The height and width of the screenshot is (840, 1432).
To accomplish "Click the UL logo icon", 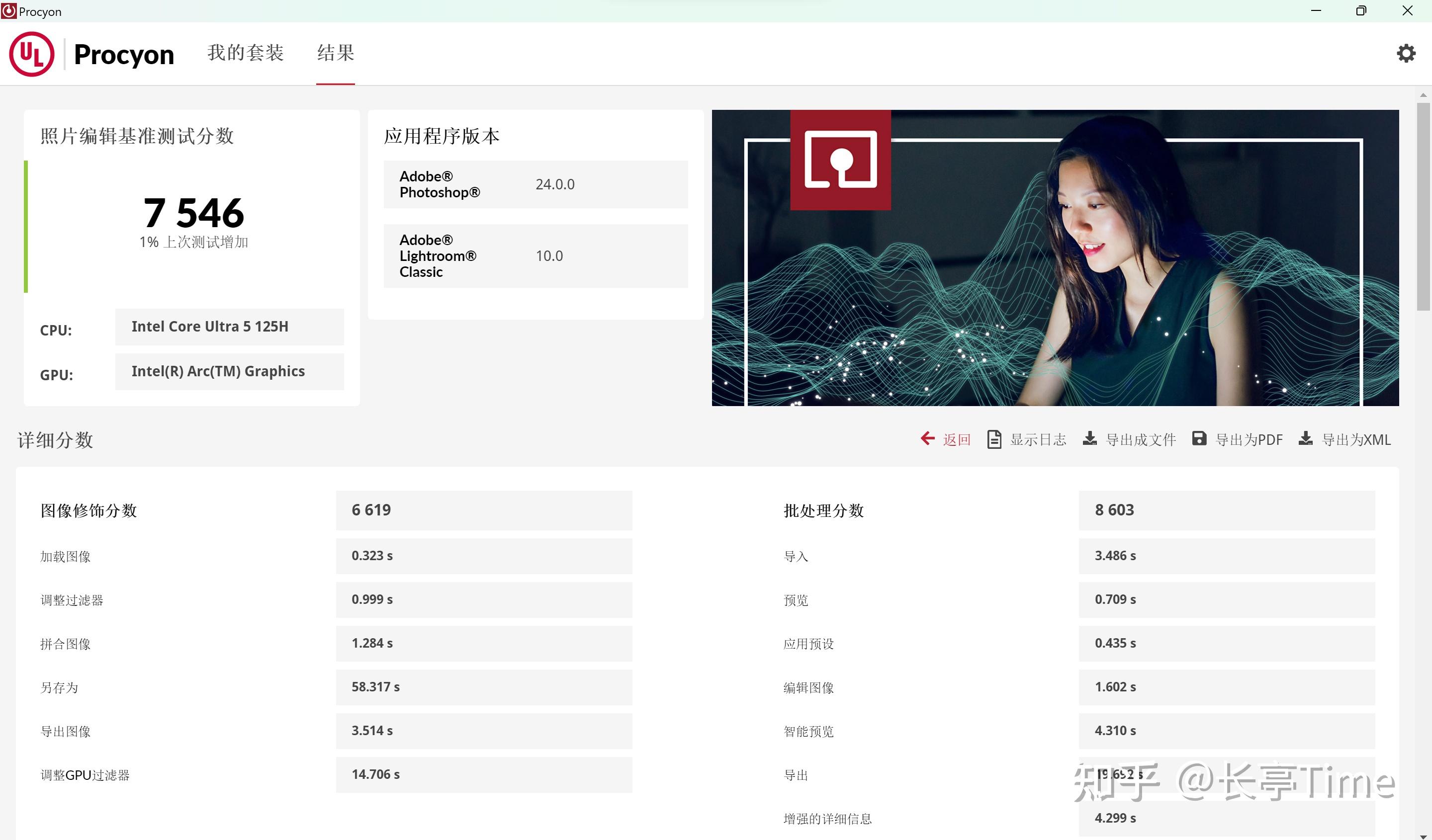I will click(32, 54).
